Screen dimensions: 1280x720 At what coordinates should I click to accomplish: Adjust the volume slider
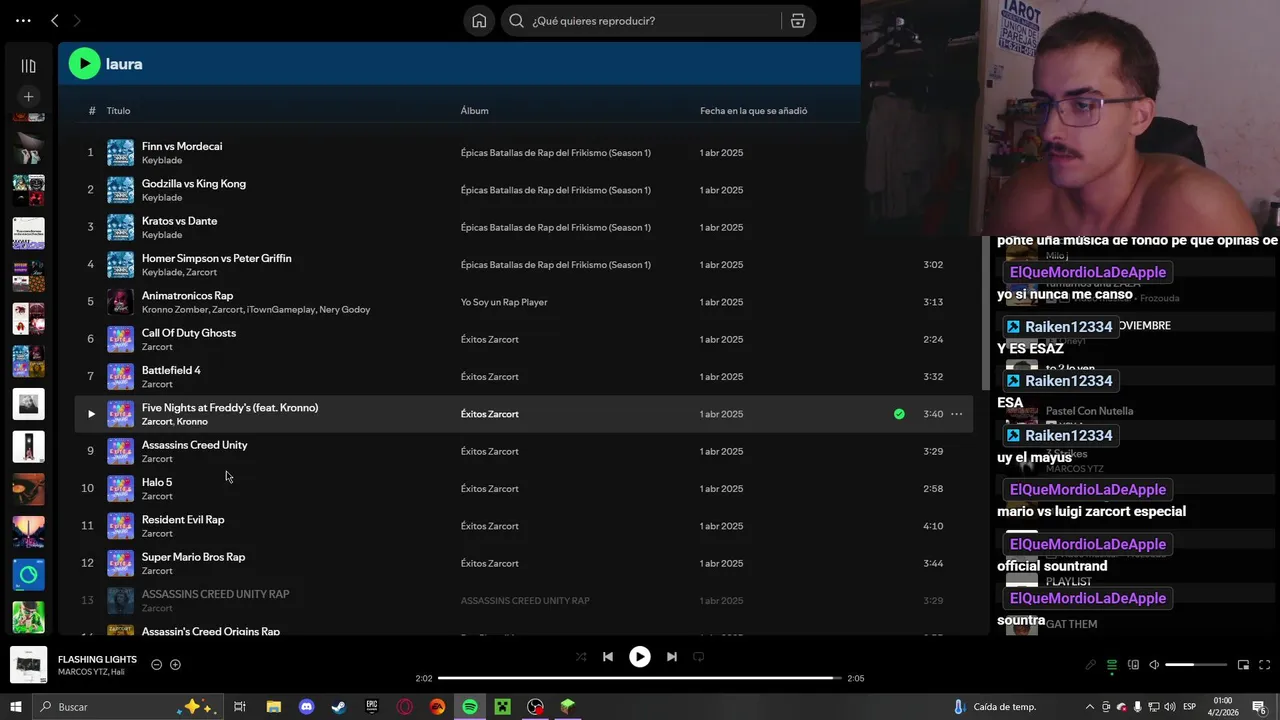point(1196,665)
